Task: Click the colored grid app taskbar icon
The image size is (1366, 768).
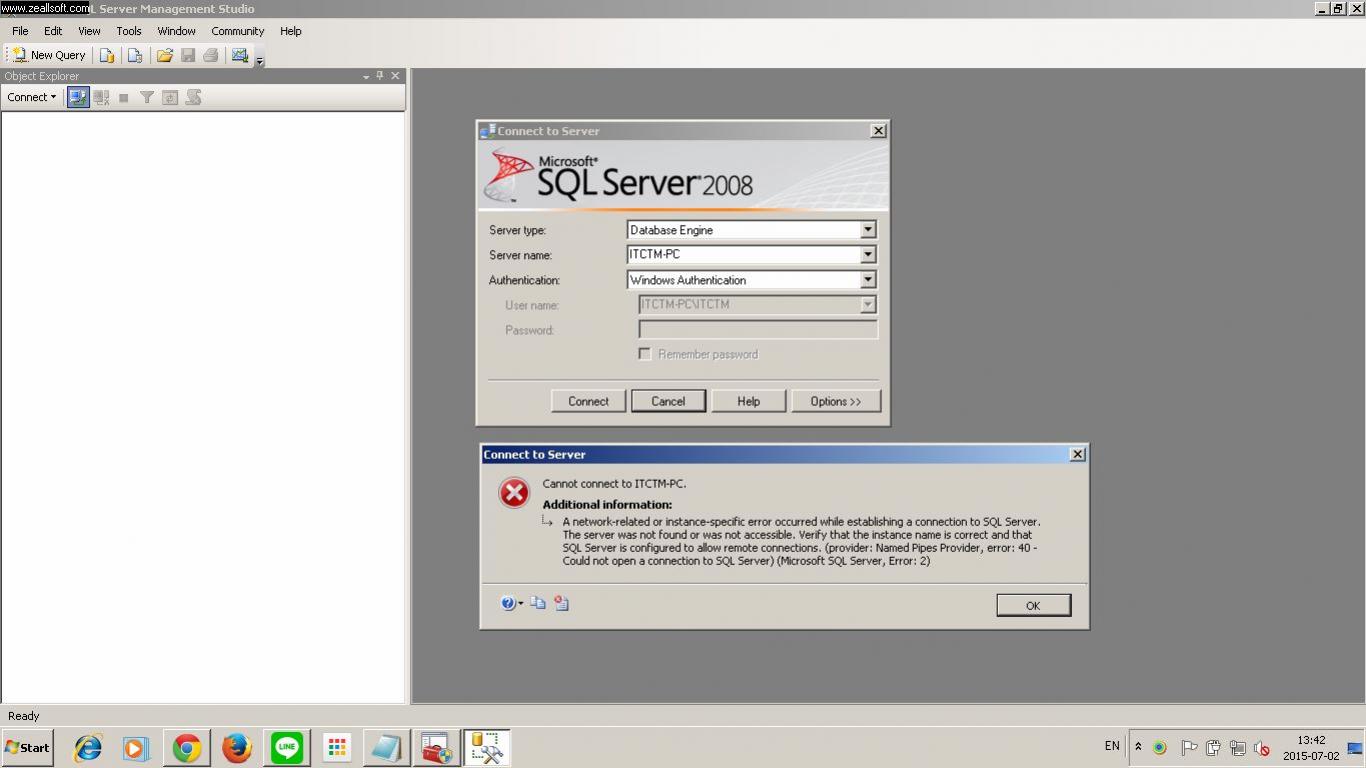Action: coord(337,748)
